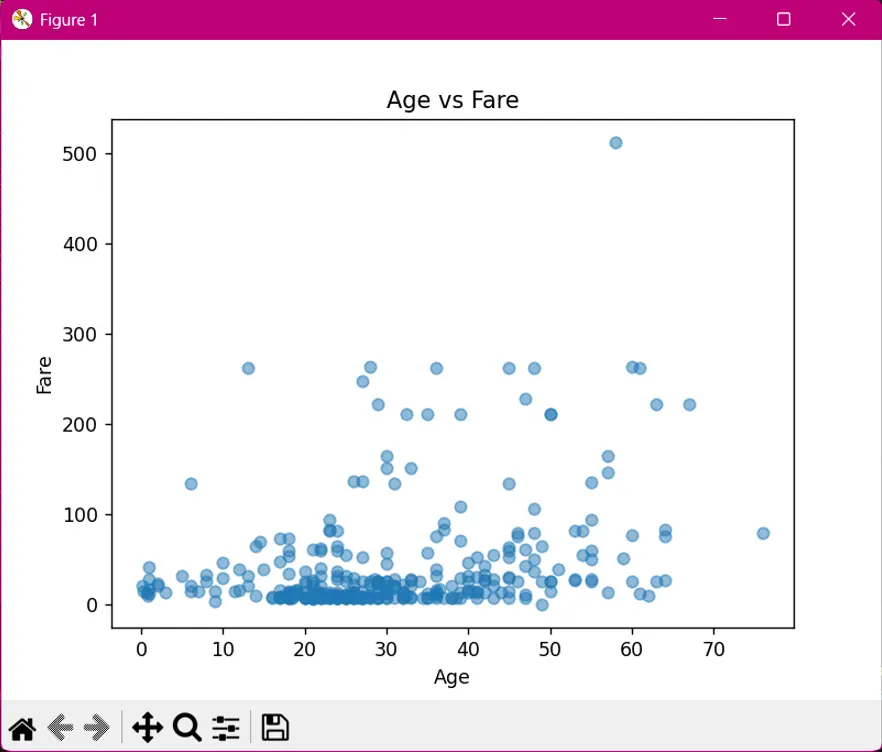
Task: Activate the Zoom to rectangle tool
Action: coord(187,727)
